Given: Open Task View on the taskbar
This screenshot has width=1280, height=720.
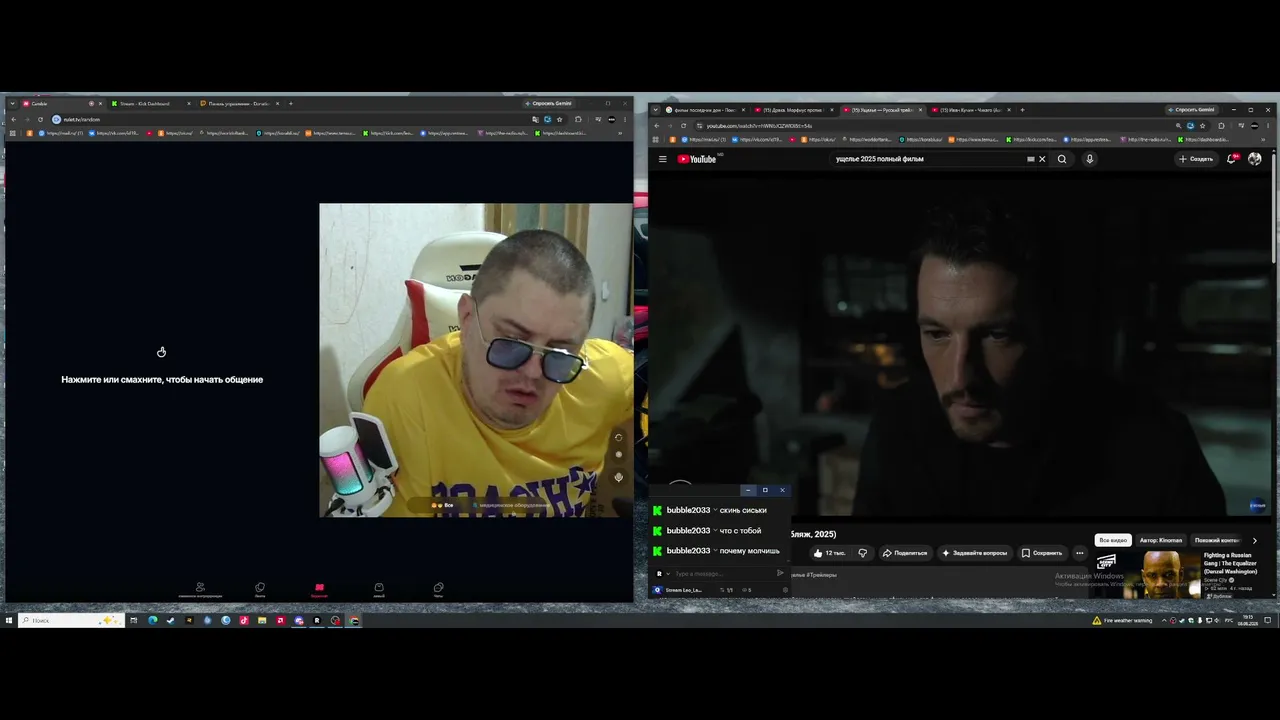Looking at the screenshot, I should pyautogui.click(x=133, y=620).
